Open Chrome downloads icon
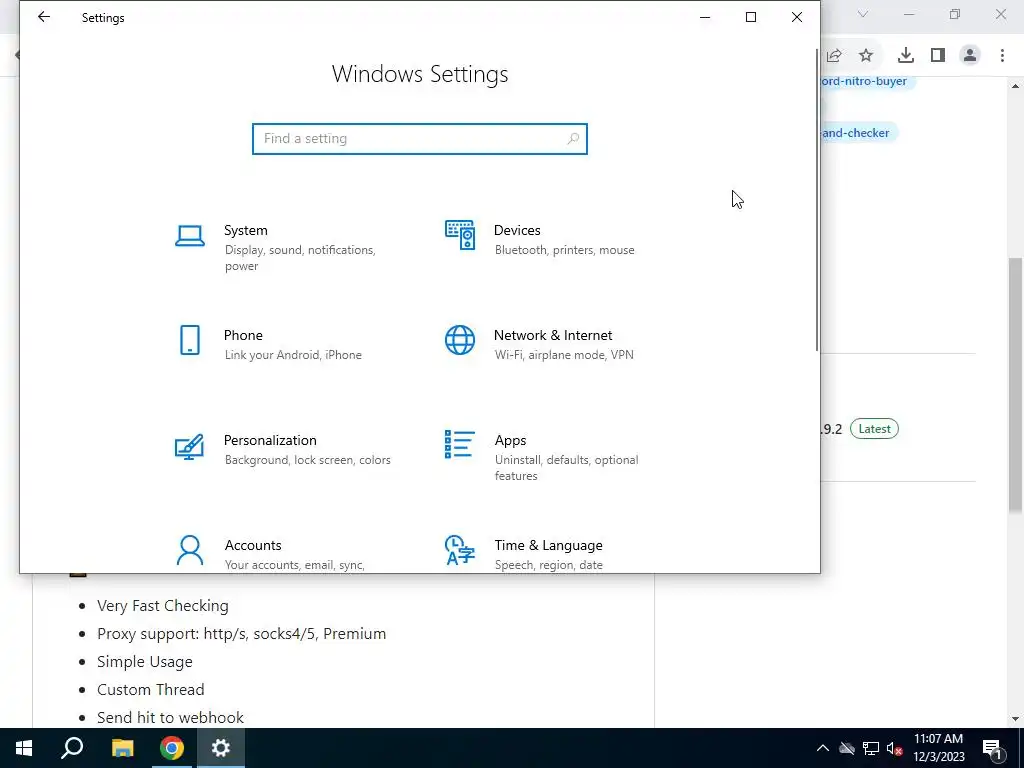This screenshot has width=1024, height=768. [906, 56]
